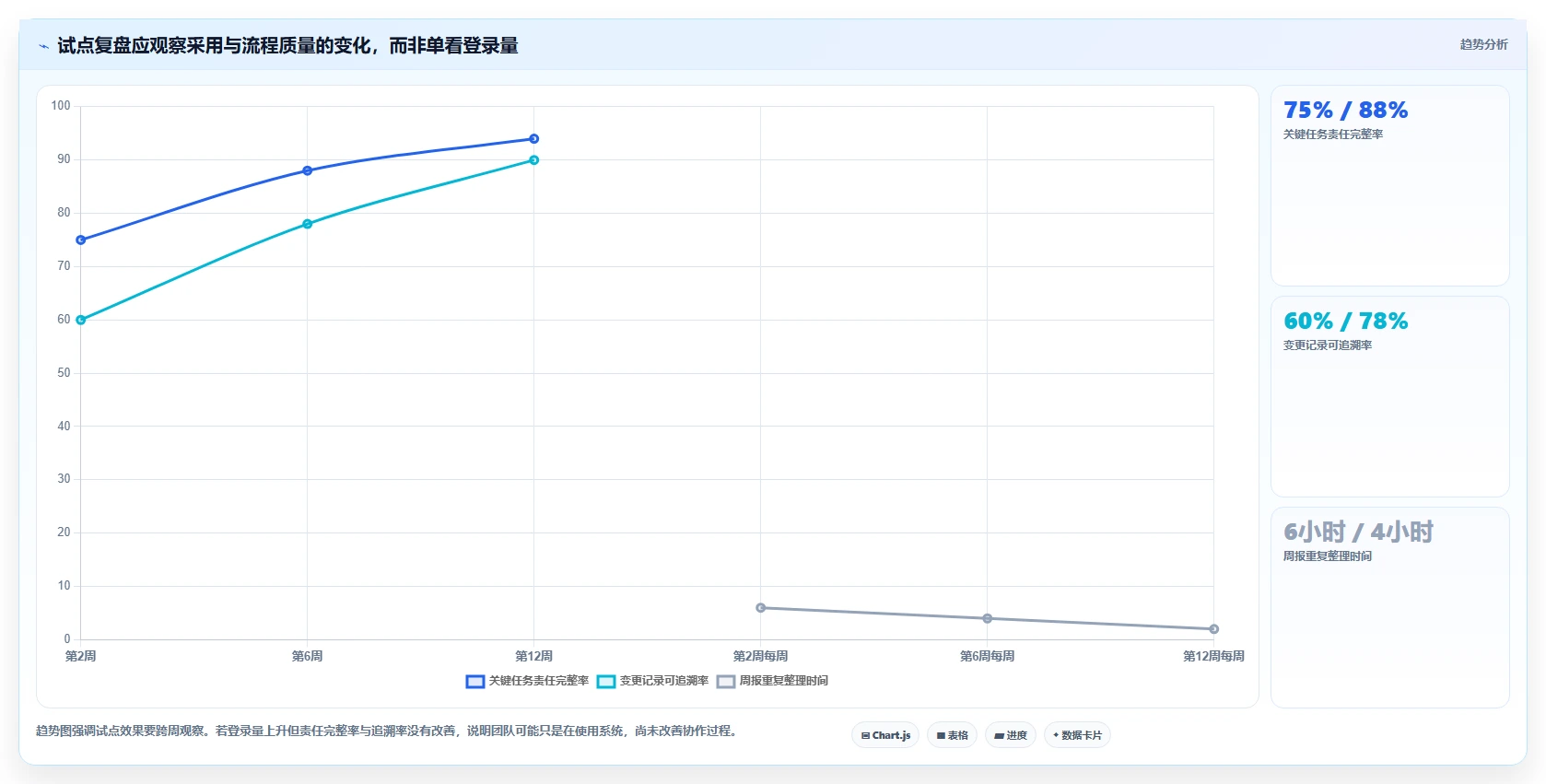Toggle 变更记录可追溯率 legend entry
This screenshot has width=1546, height=784.
pyautogui.click(x=652, y=681)
